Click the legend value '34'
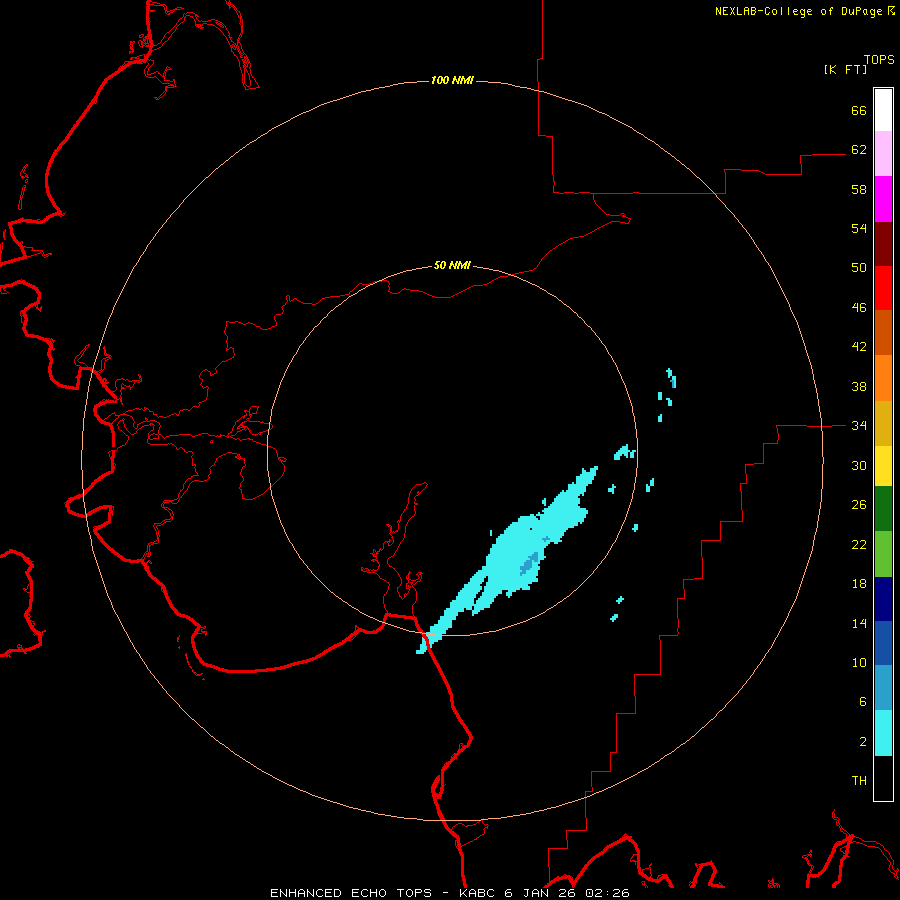This screenshot has width=900, height=900. pos(859,426)
